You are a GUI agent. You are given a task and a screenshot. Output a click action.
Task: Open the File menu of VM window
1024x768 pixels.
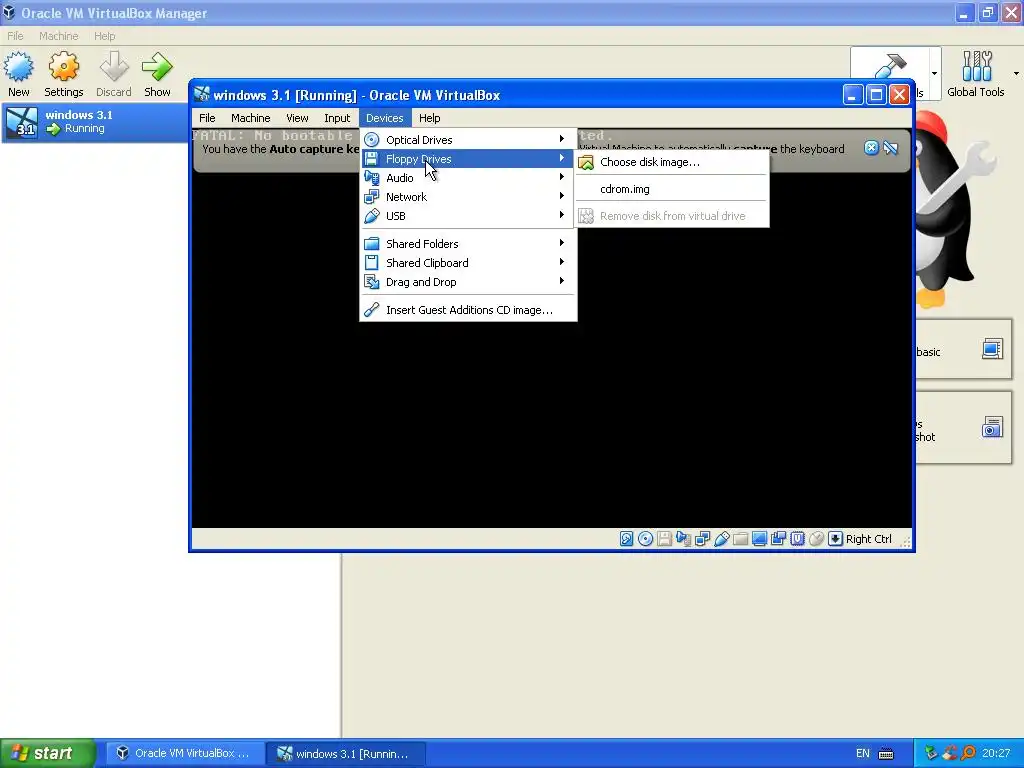coord(207,118)
